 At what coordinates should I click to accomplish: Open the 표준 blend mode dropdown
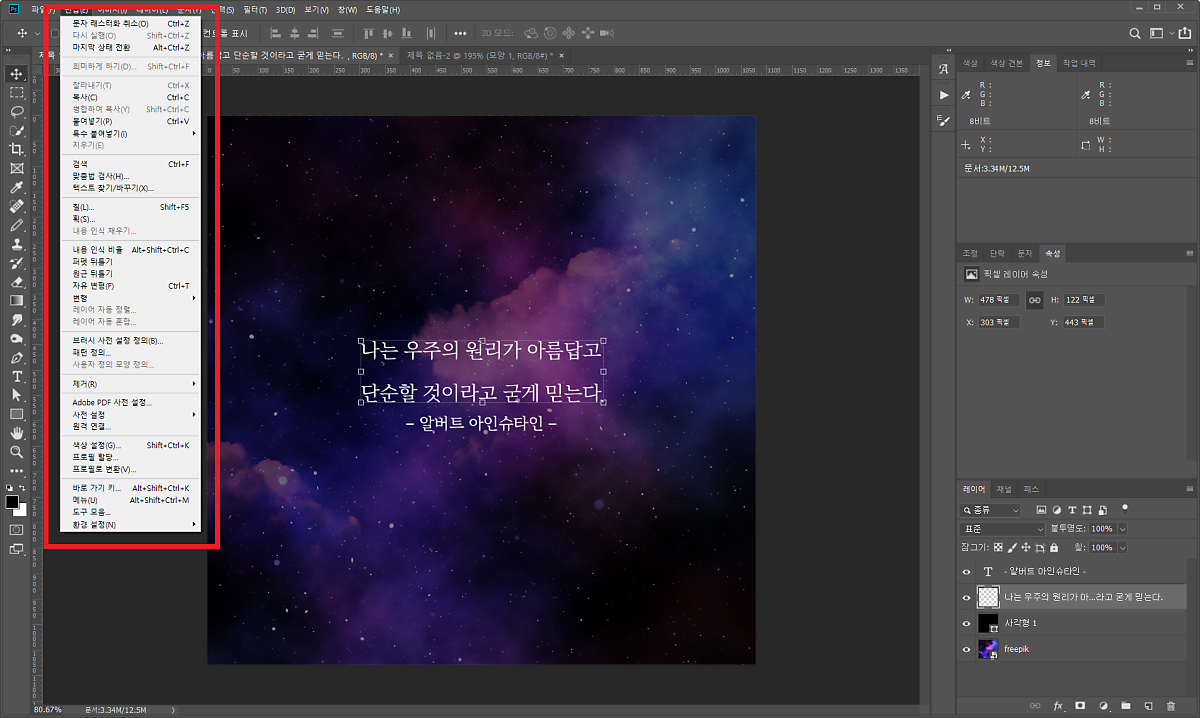(x=1001, y=528)
